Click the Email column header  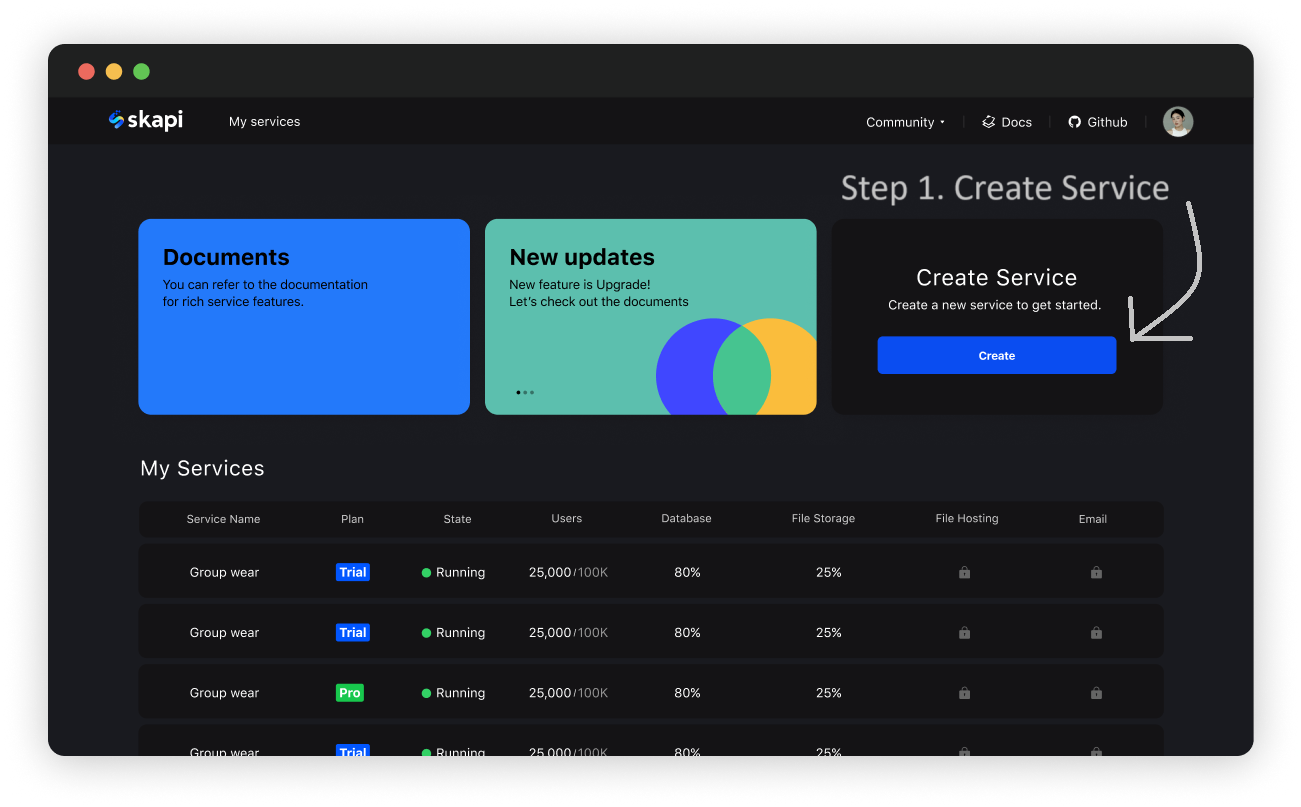point(1093,519)
